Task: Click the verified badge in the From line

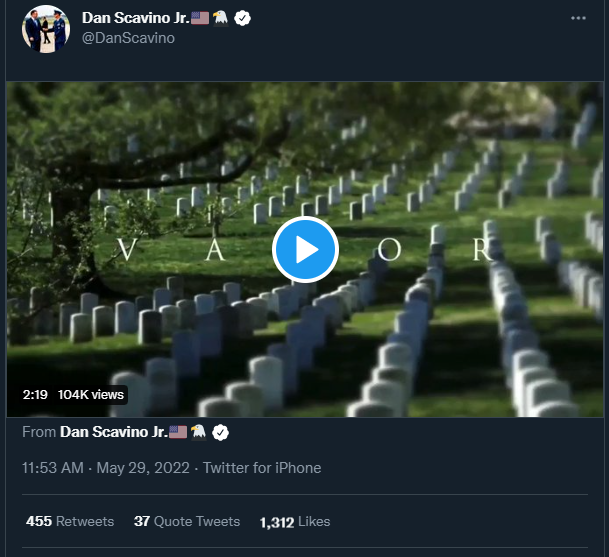Action: [221, 432]
